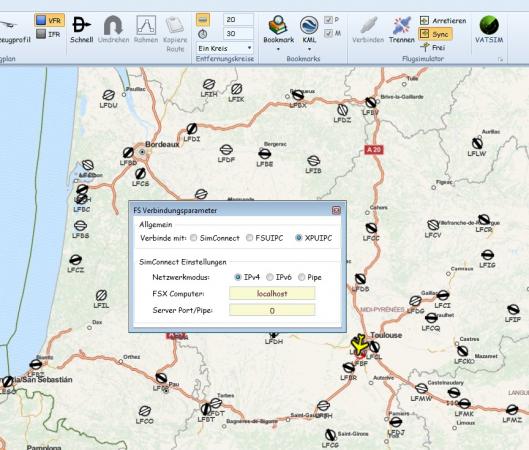
Task: Select the Arretieren option
Action: (443, 21)
